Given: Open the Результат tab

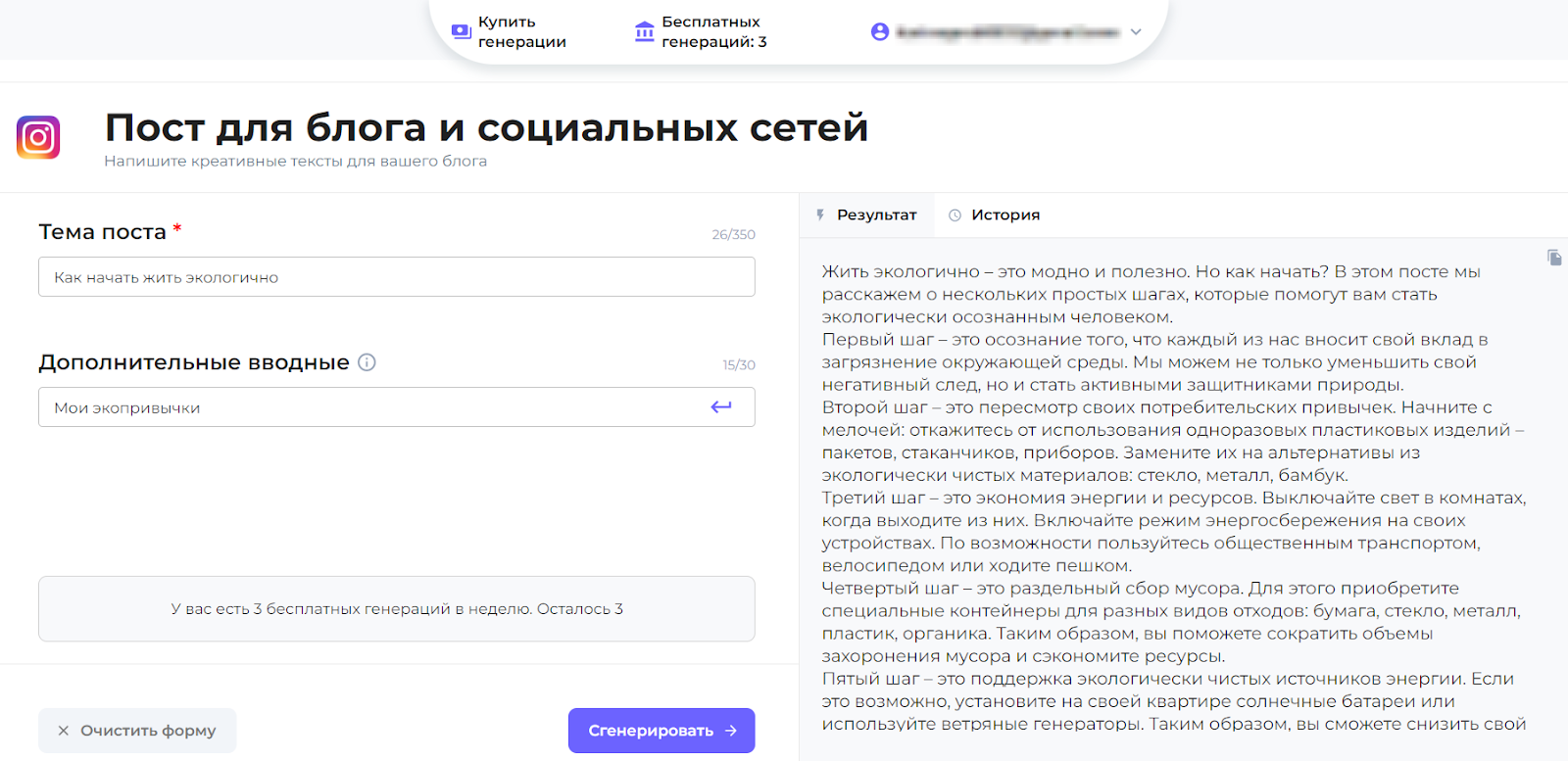Looking at the screenshot, I should 866,214.
